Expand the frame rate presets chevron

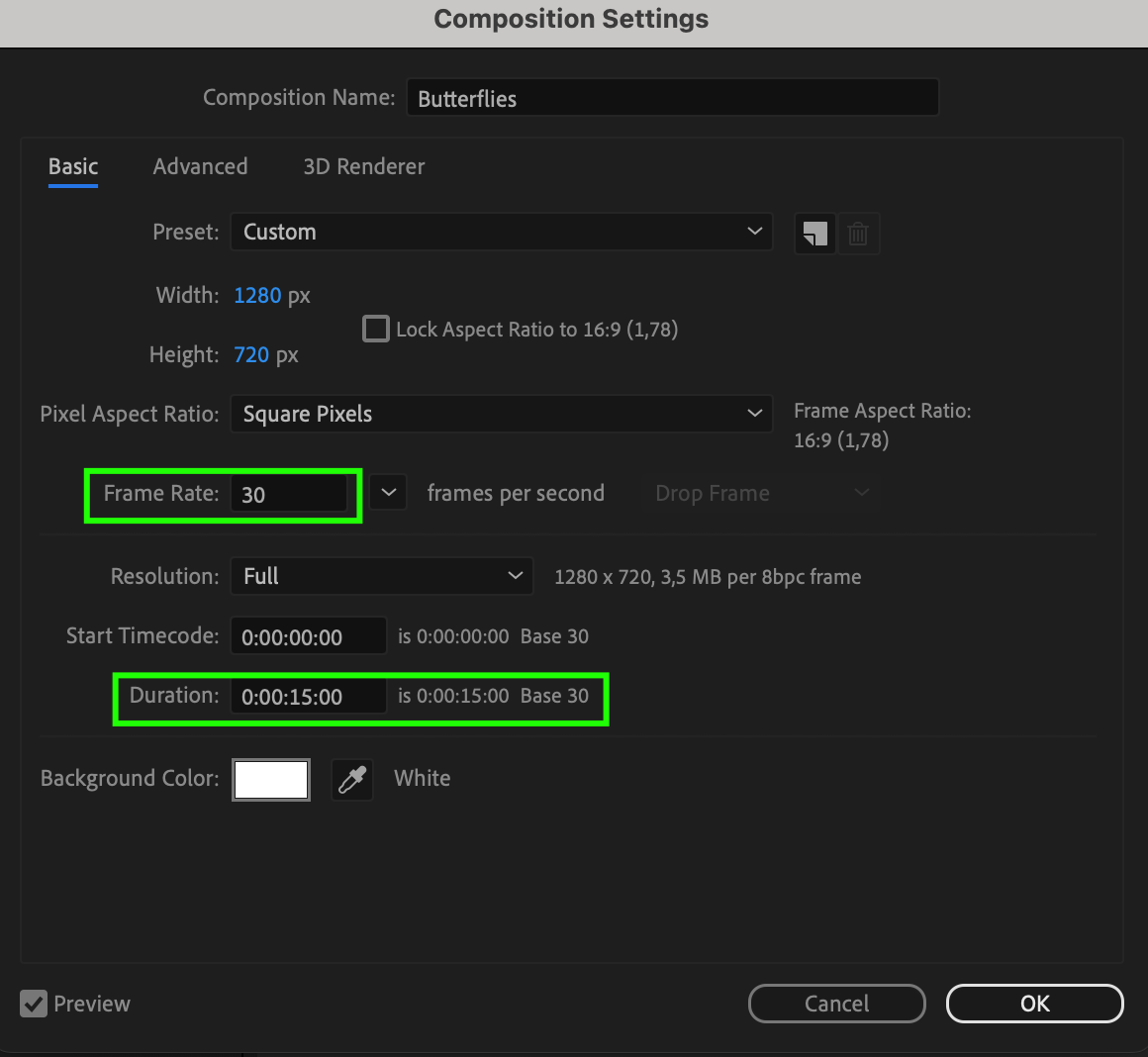pyautogui.click(x=388, y=493)
